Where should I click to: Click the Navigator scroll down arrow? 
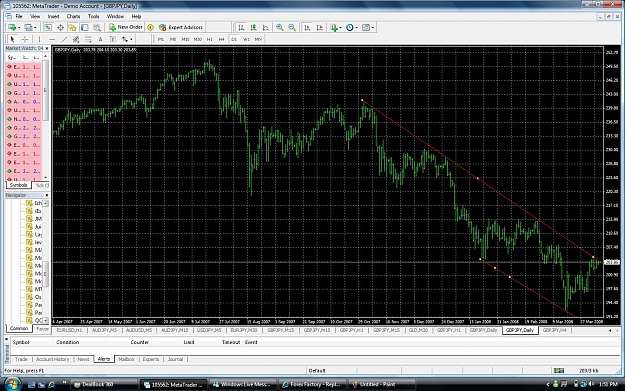point(45,320)
